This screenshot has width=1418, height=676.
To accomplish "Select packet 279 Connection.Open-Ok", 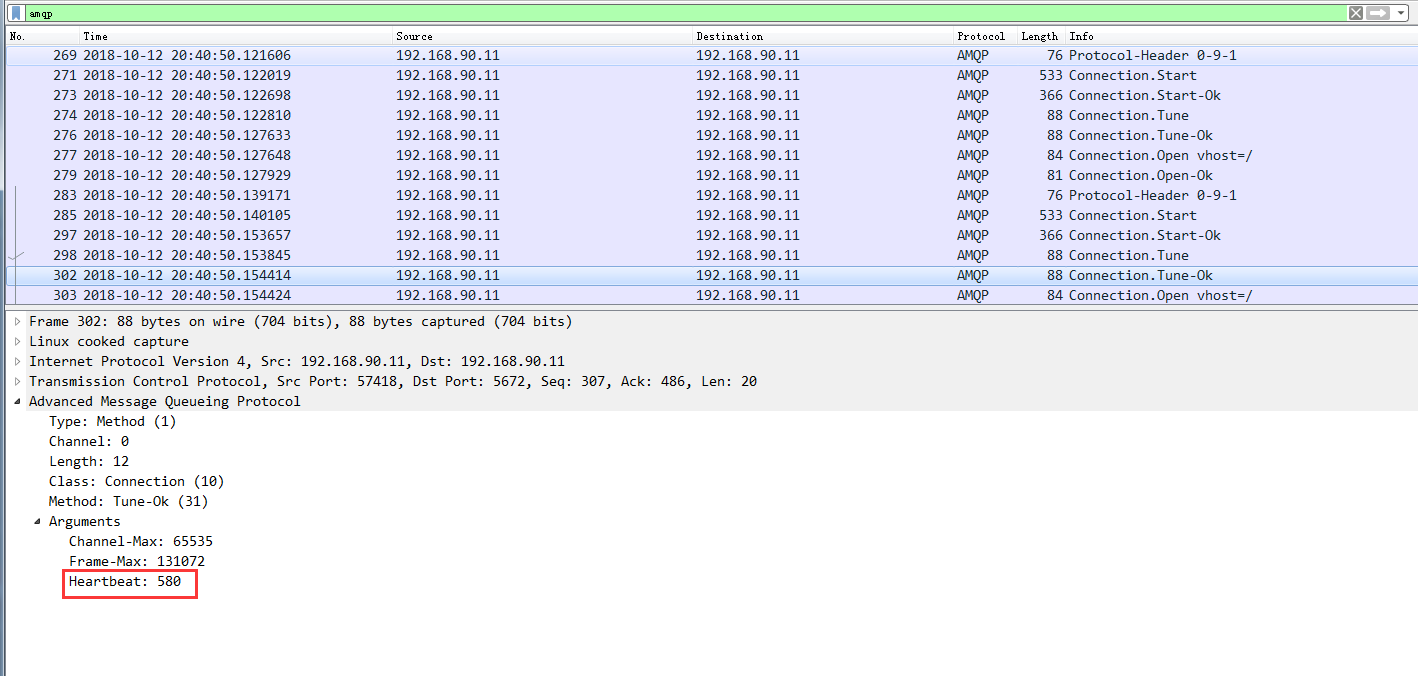I will pos(711,175).
